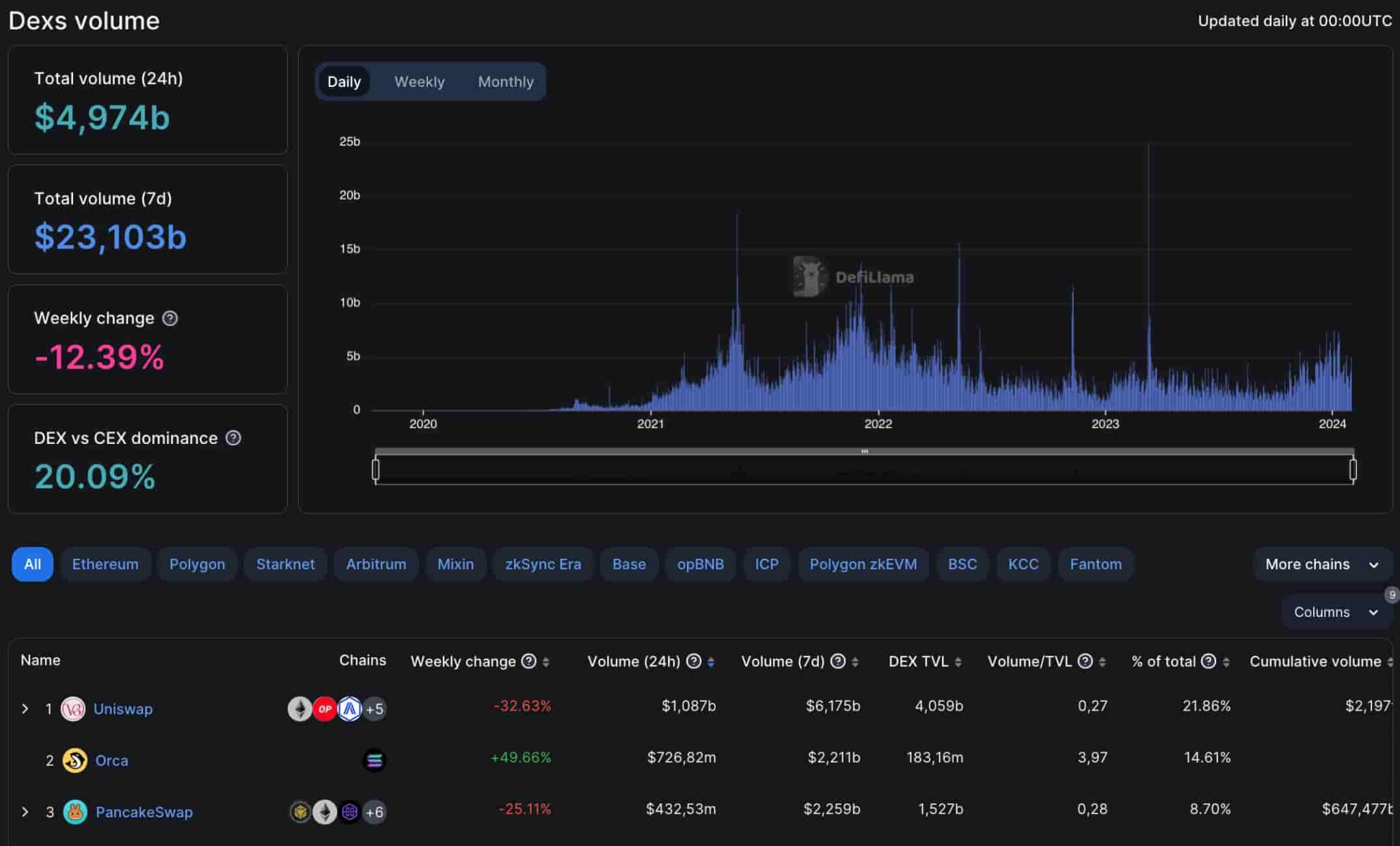Switch to the Monthly chart tab
Viewport: 1400px width, 846px height.
point(506,81)
